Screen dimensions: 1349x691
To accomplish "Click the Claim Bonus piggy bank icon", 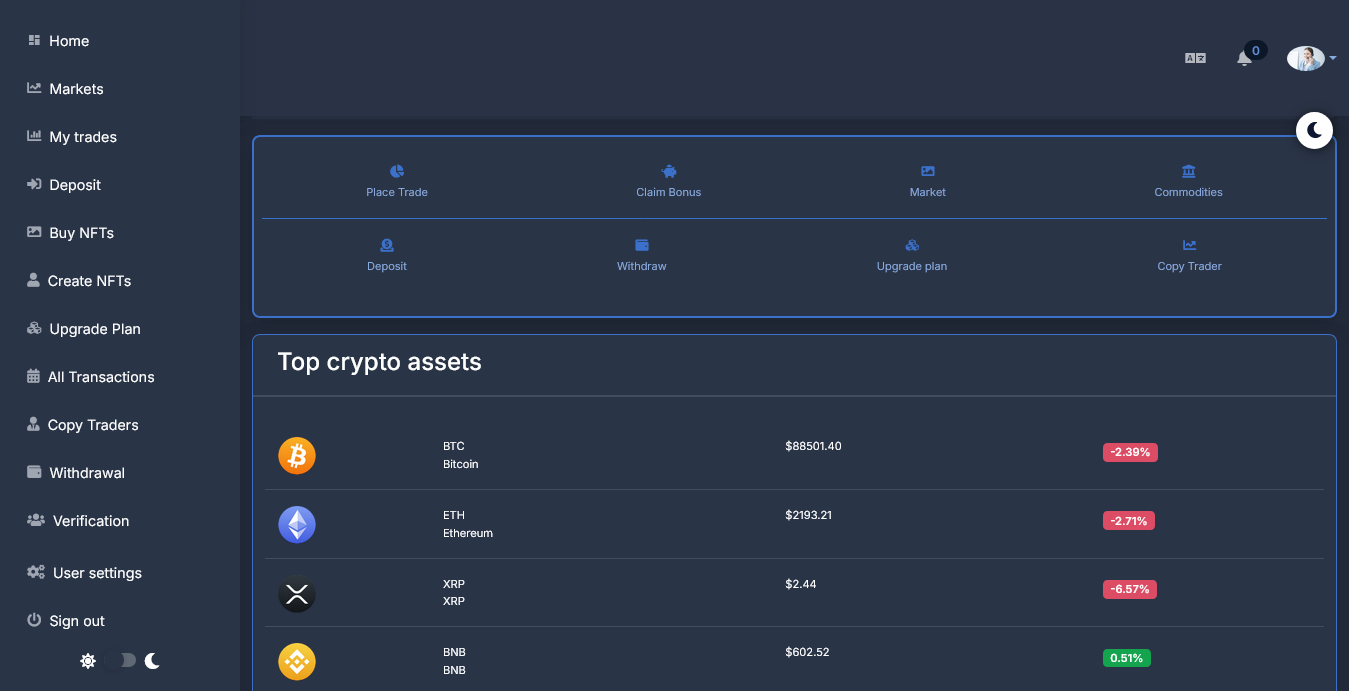I will click(x=669, y=172).
